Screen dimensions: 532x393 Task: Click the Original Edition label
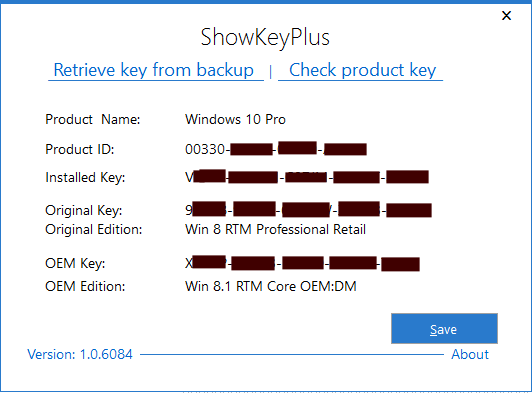point(94,229)
